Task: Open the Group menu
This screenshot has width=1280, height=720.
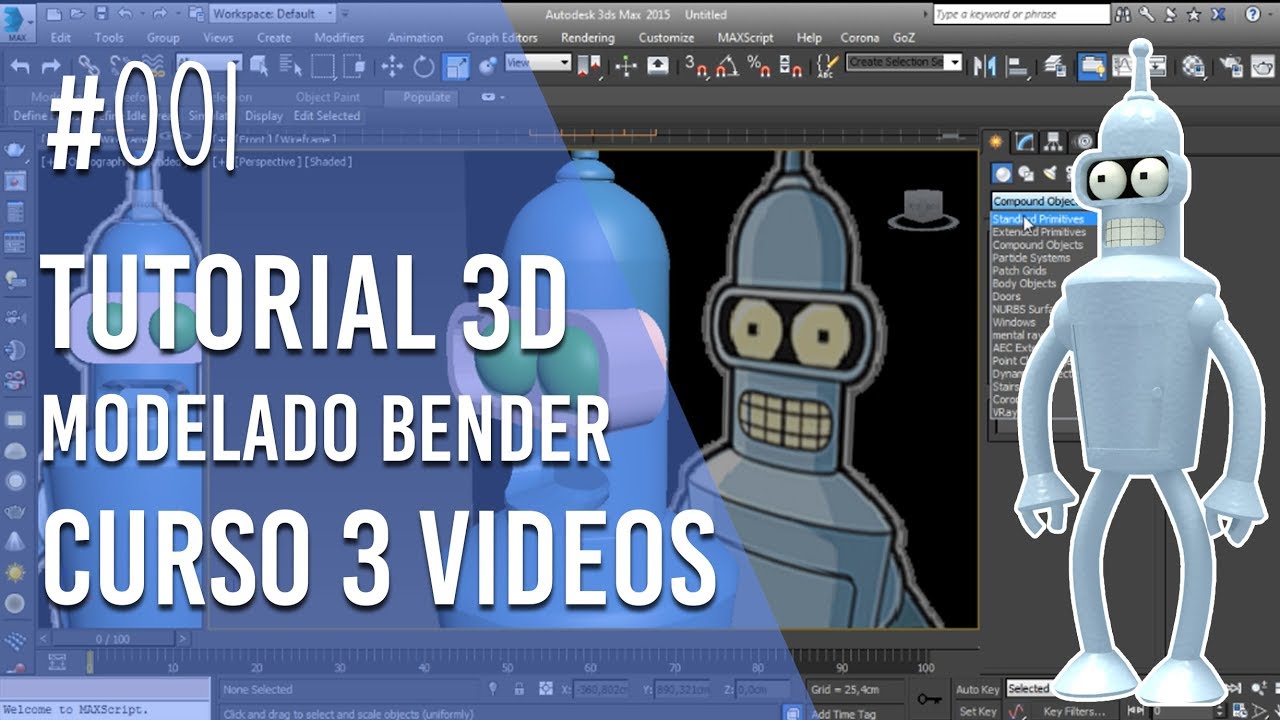Action: tap(163, 38)
